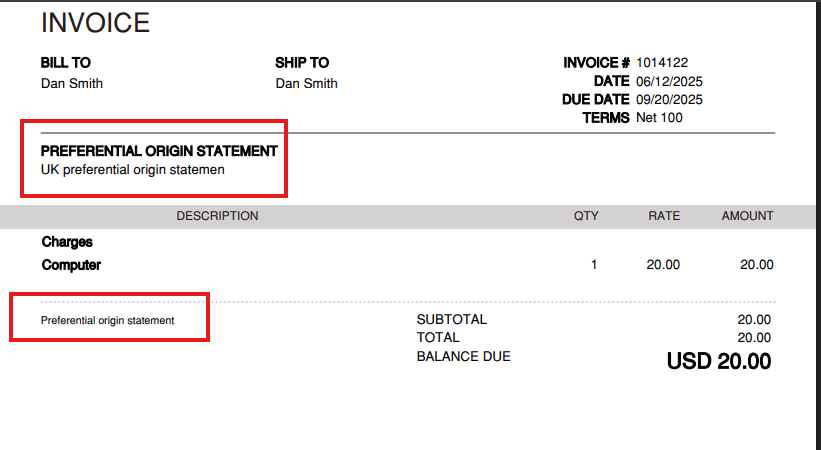Click the DESCRIPTION column header
This screenshot has width=821, height=450.
point(217,216)
